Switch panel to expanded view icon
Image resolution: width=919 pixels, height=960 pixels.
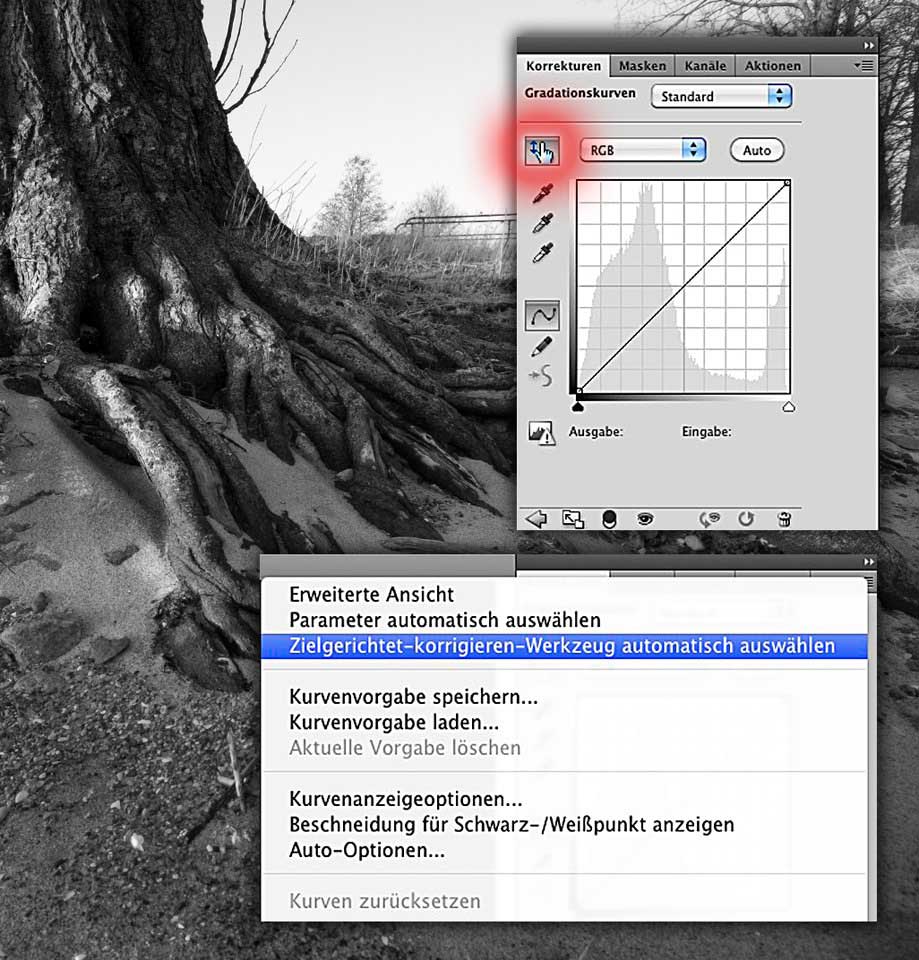coord(573,519)
